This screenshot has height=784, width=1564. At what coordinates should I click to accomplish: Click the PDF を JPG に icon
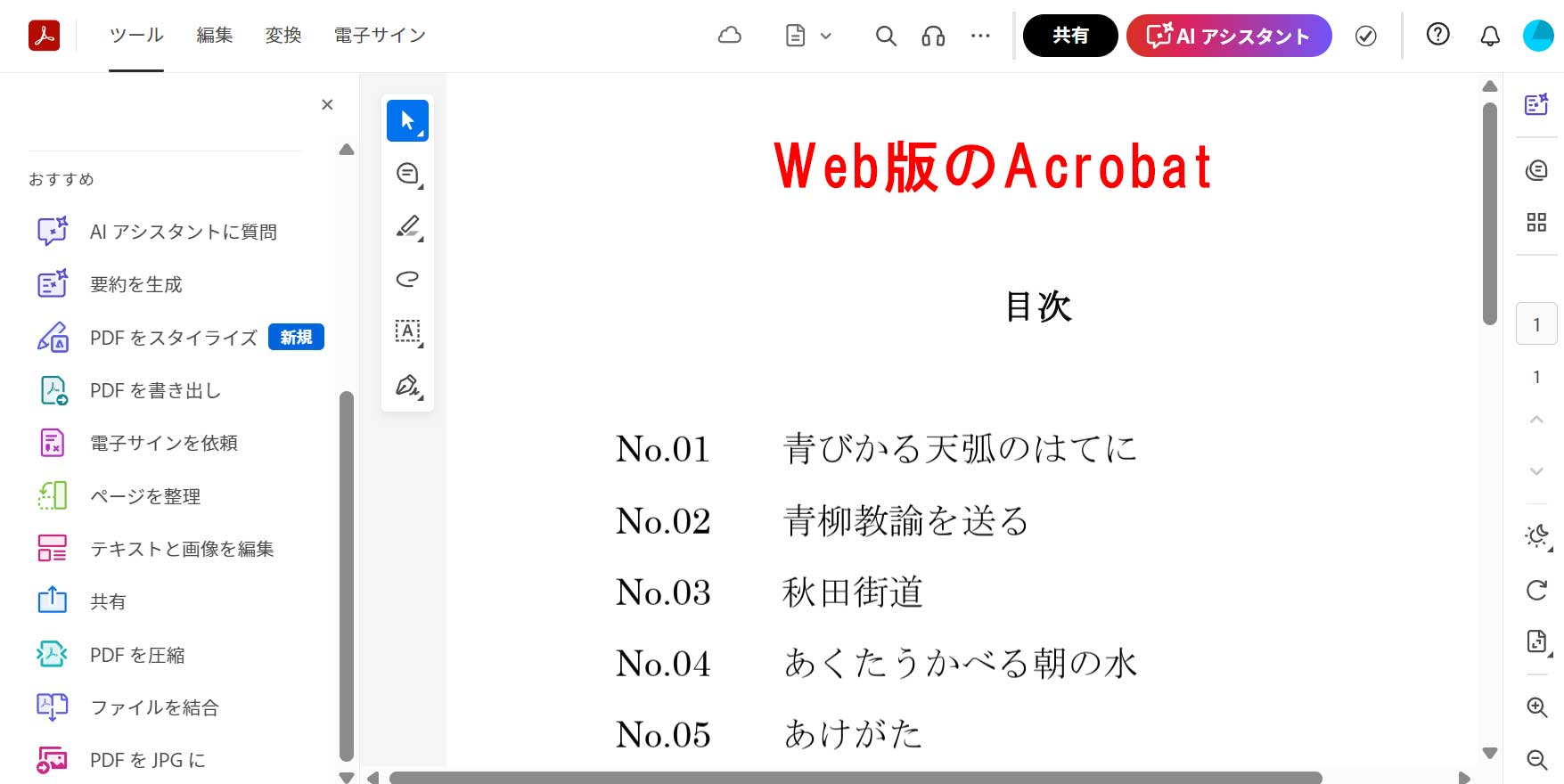pos(53,759)
